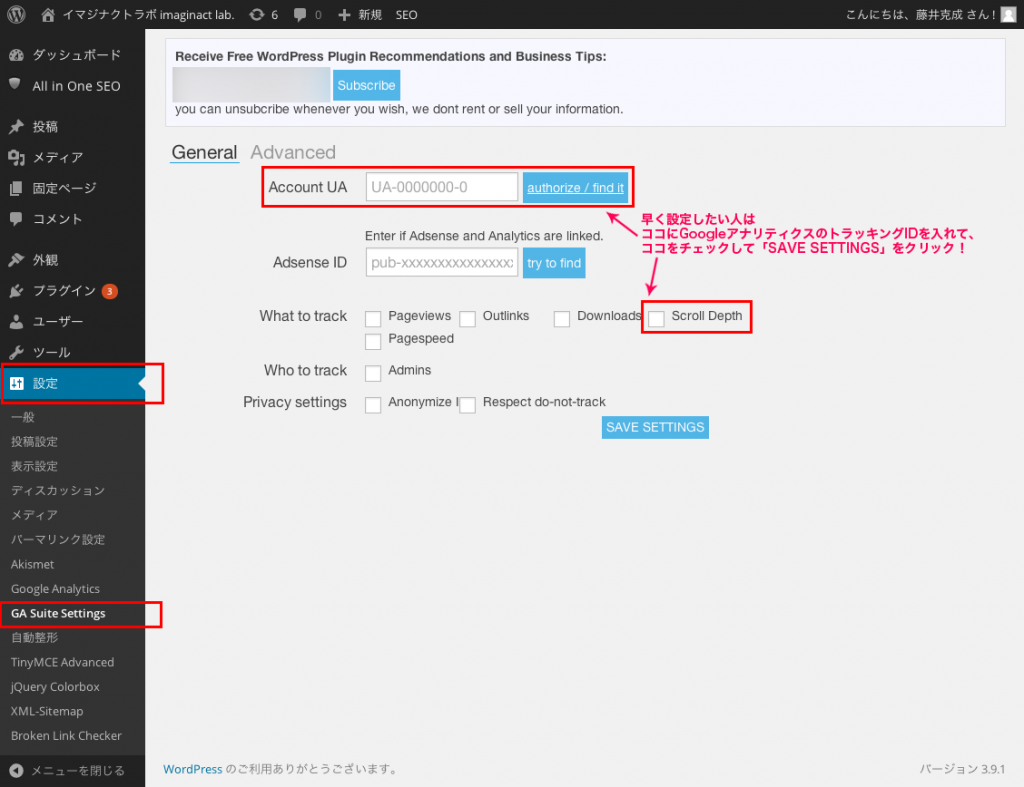Click try to find button
The width and height of the screenshot is (1024, 787).
pyautogui.click(x=554, y=263)
